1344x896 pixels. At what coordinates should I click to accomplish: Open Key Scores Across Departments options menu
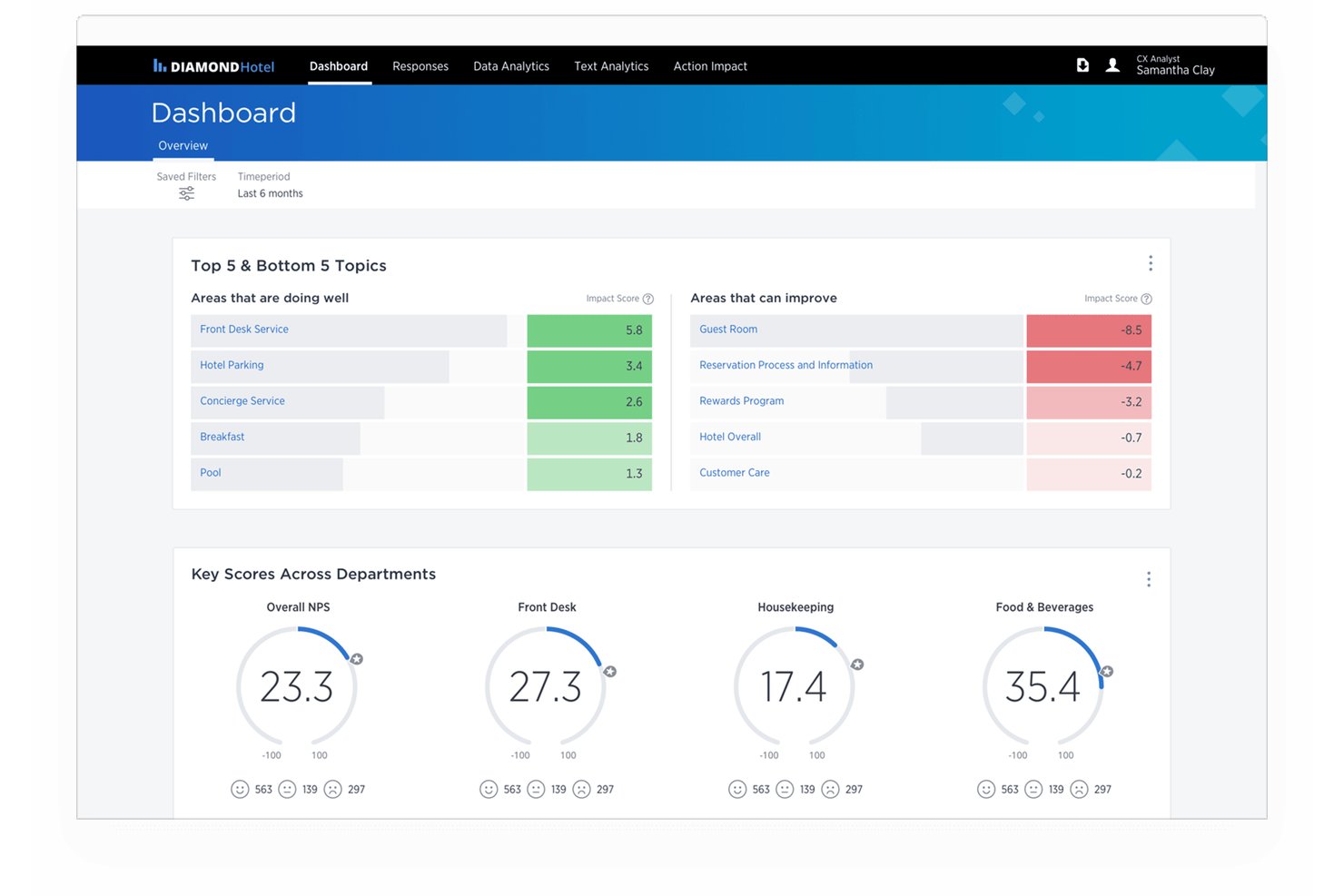[1149, 579]
